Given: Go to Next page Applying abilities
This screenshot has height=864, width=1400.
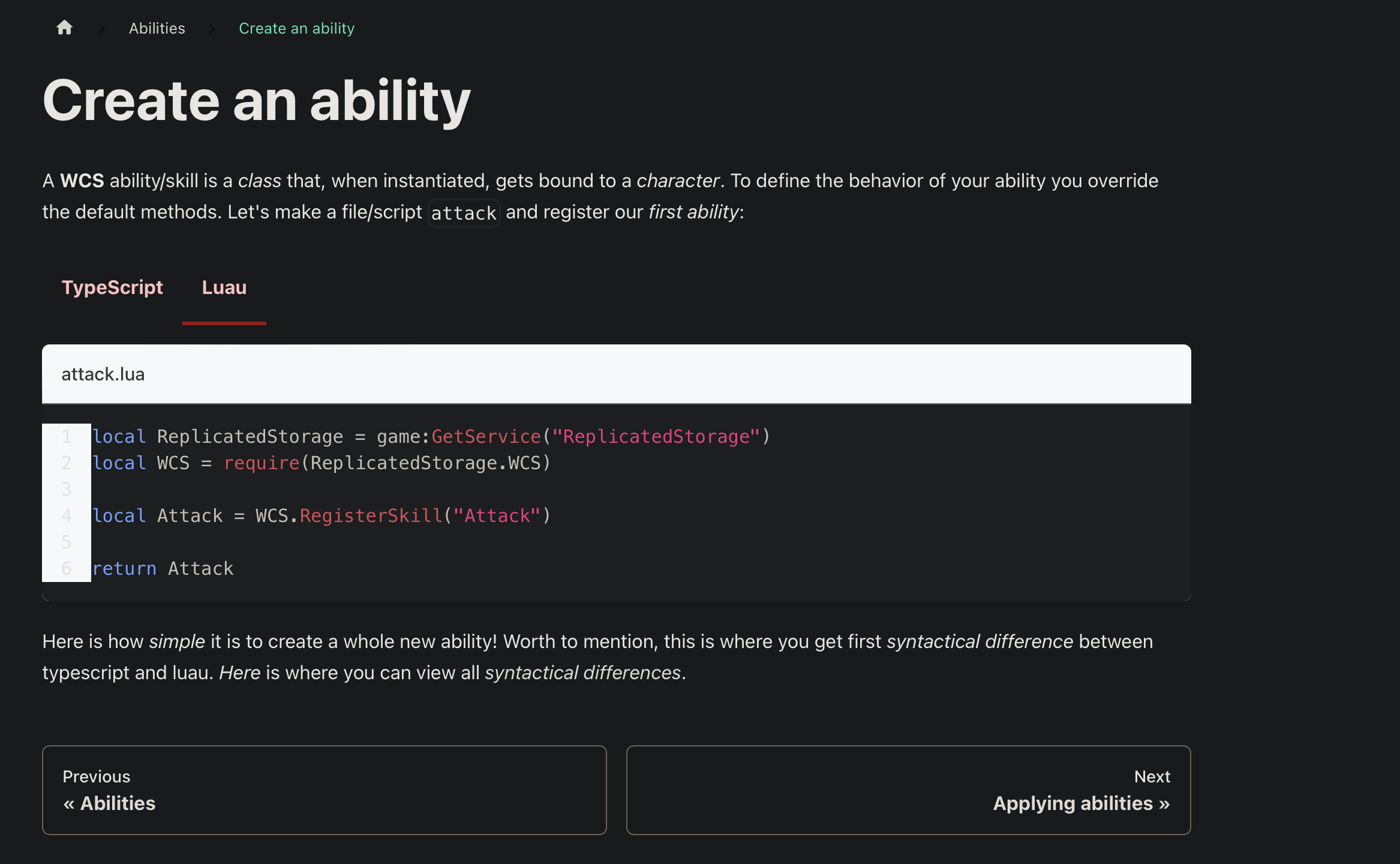Looking at the screenshot, I should (908, 790).
